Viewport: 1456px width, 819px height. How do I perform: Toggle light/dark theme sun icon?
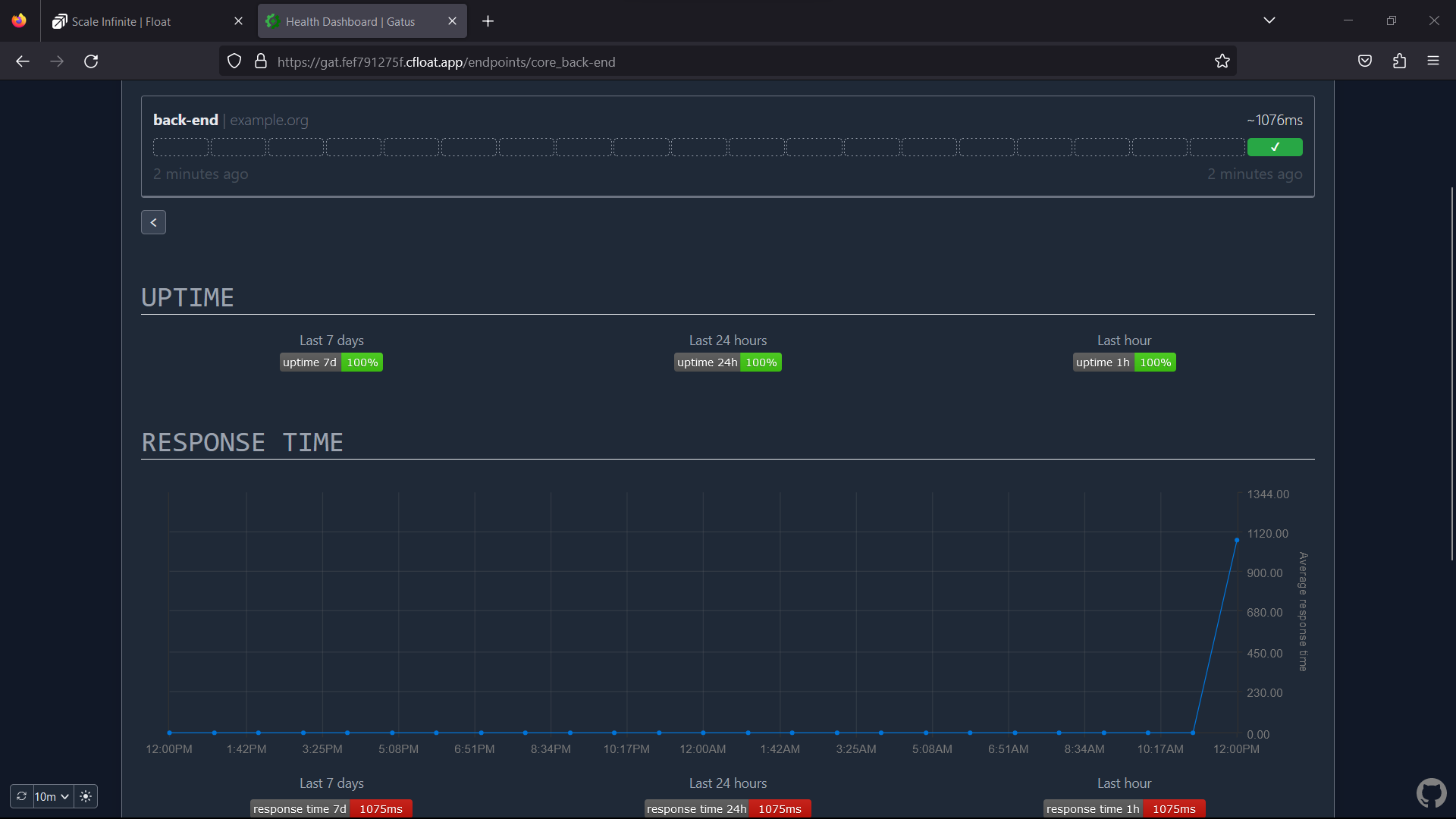(86, 796)
